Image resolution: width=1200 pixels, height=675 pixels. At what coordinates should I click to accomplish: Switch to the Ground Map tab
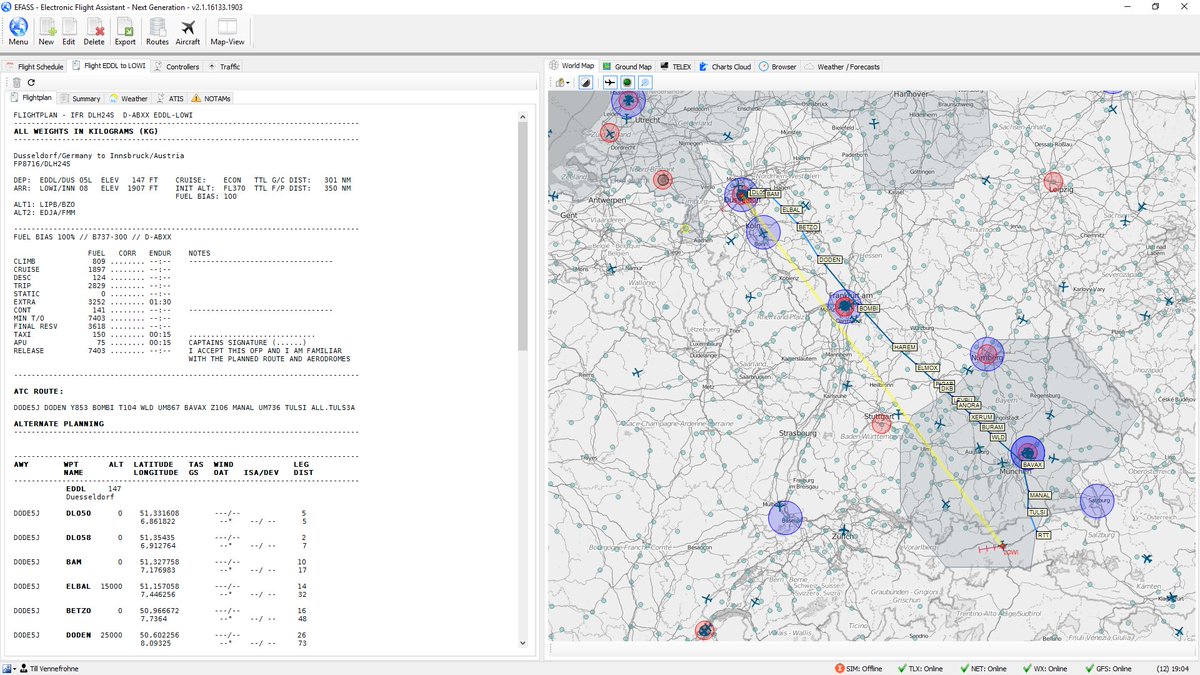pos(627,66)
